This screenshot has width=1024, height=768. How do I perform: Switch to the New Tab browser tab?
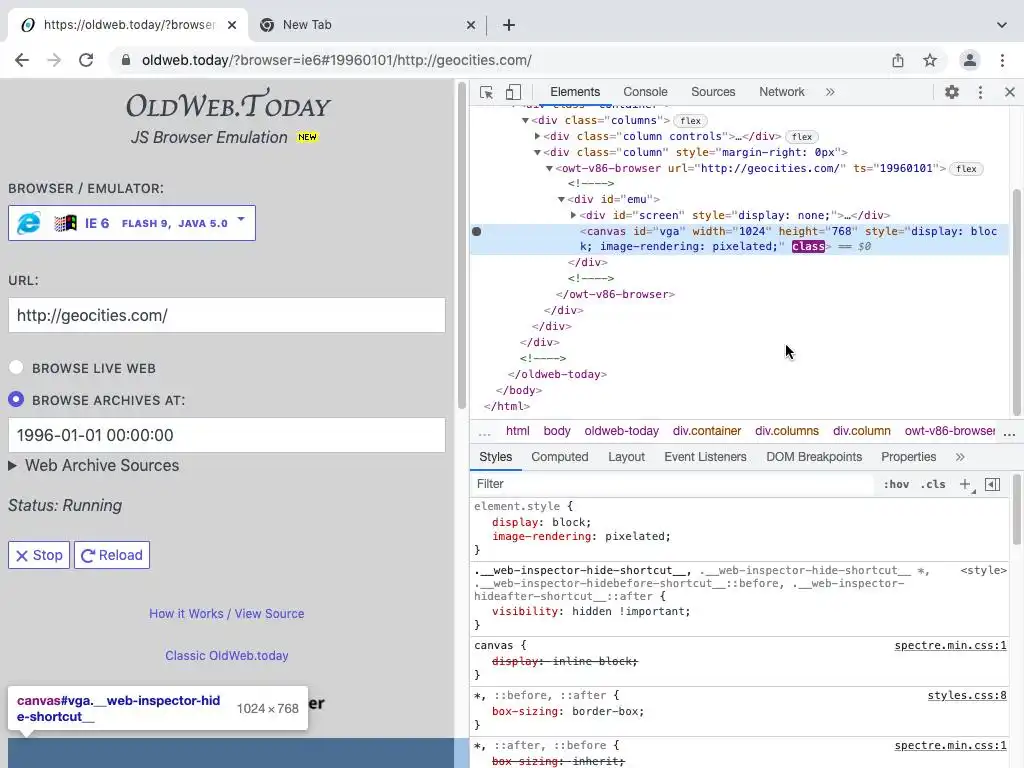368,25
